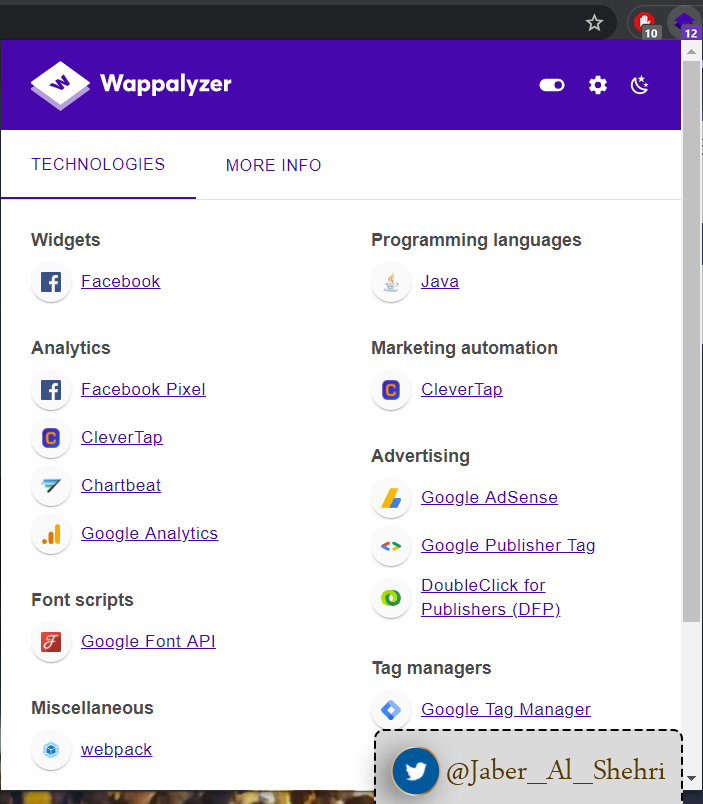Image resolution: width=703 pixels, height=804 pixels.
Task: Click the Wappalyzer diamond logo
Action: 60,85
